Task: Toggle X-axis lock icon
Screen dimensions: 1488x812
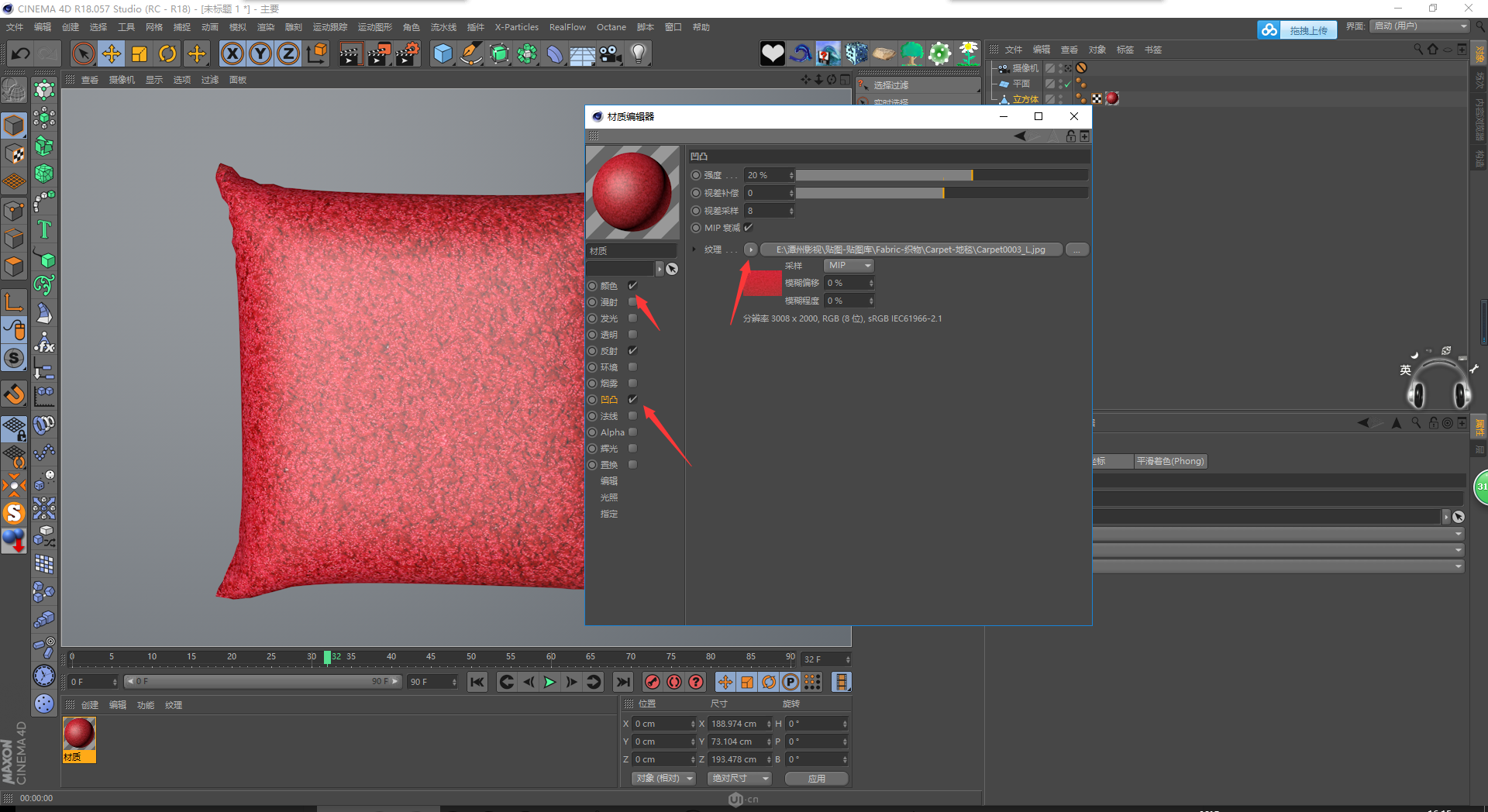Action: click(x=232, y=53)
